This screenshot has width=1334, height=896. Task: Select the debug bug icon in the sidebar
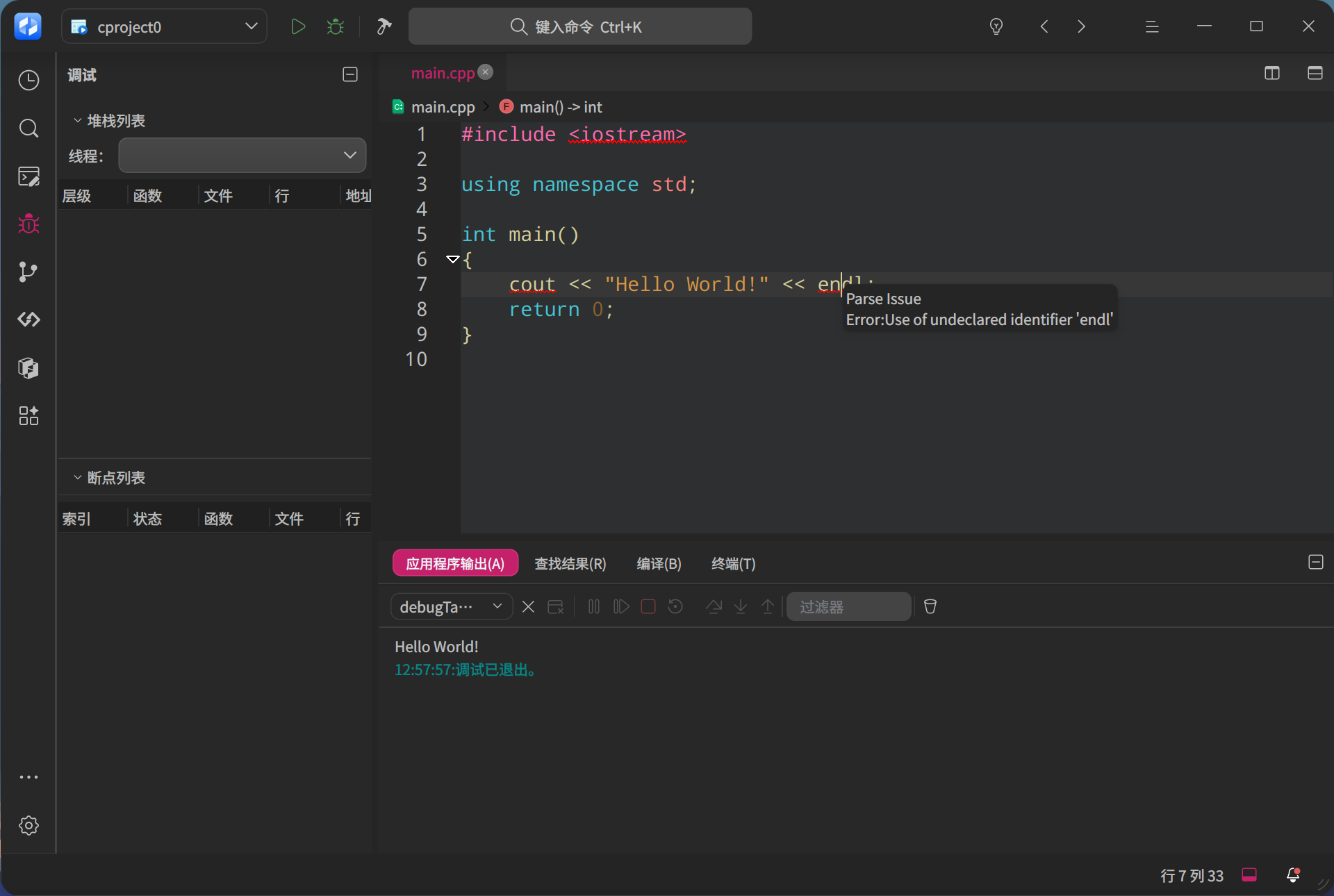coord(28,224)
